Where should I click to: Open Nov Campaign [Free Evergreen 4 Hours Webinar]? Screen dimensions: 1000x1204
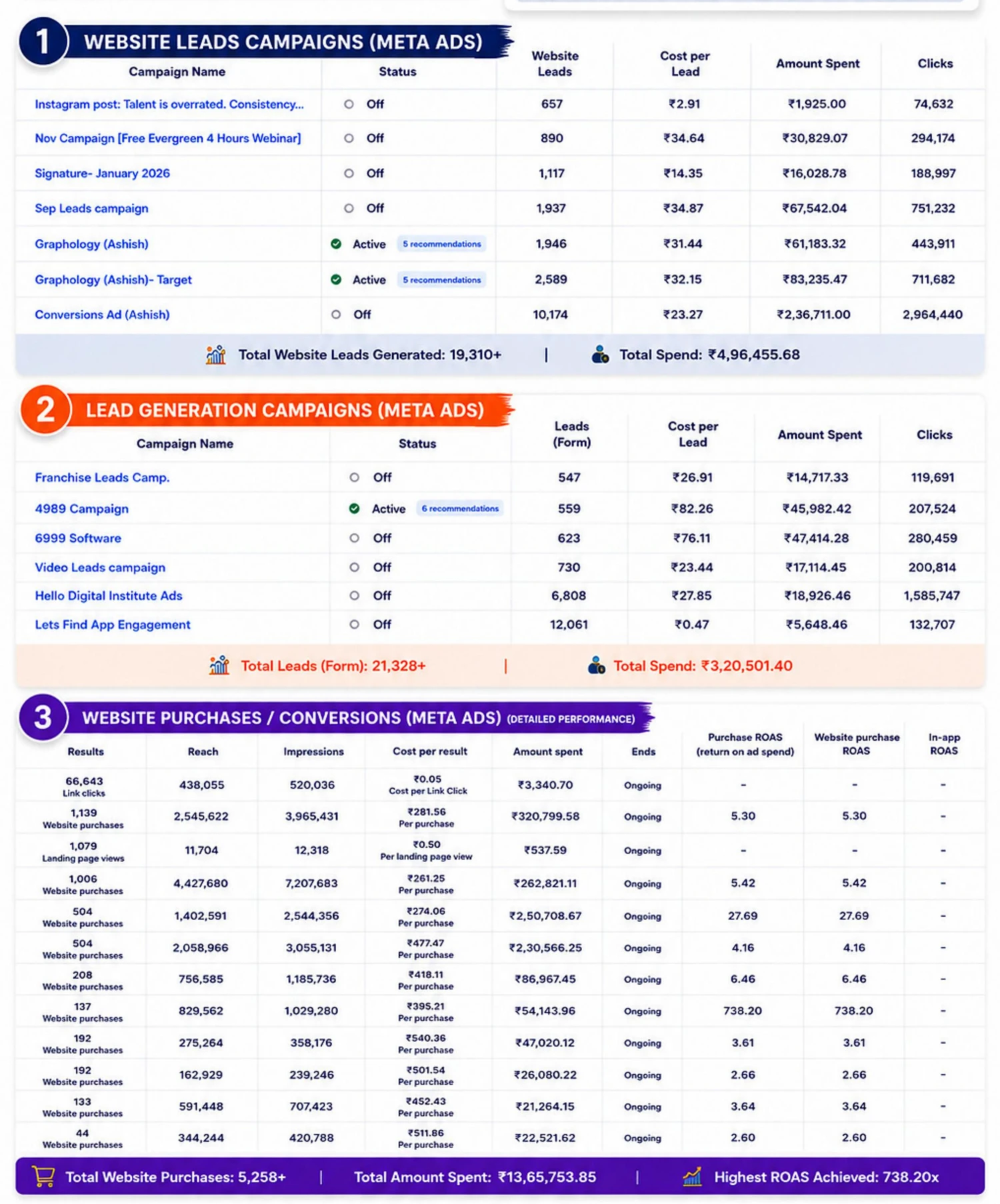[x=168, y=138]
